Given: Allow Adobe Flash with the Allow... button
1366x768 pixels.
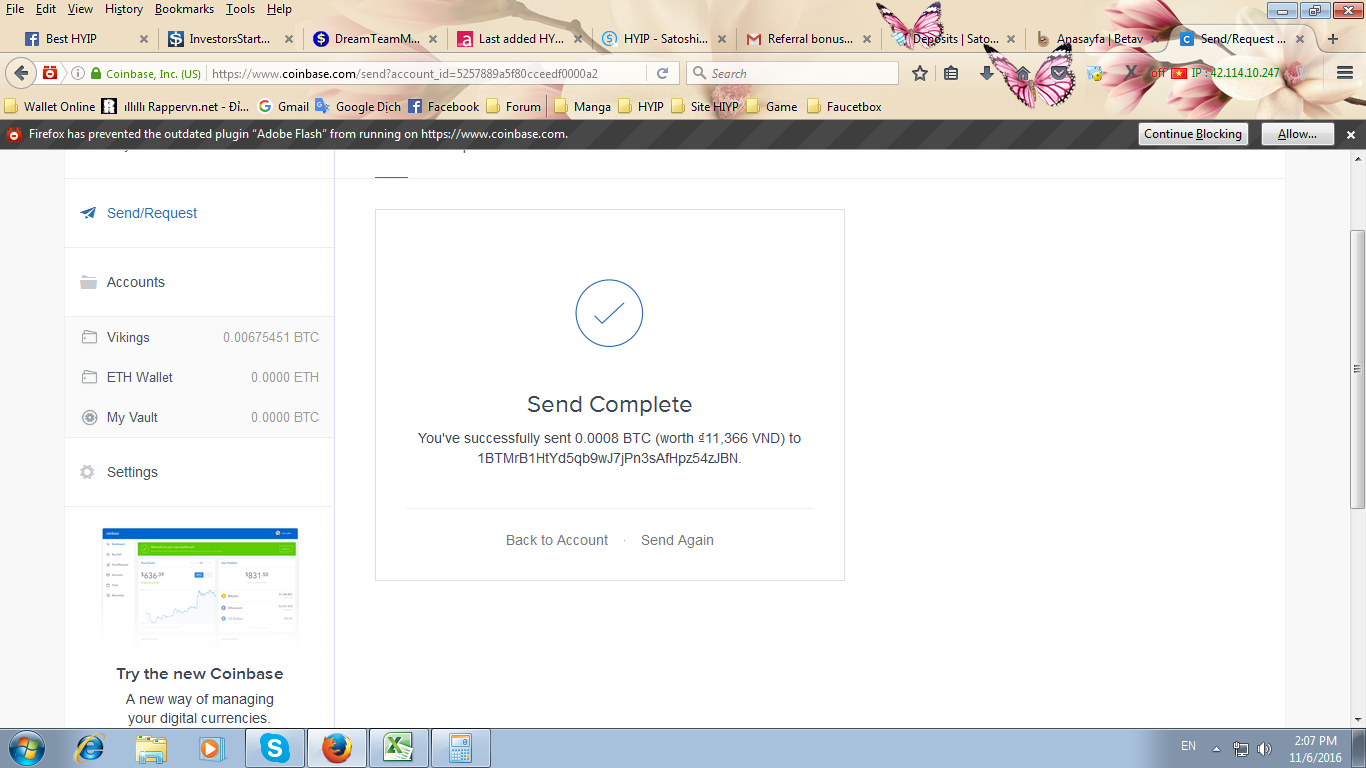Looking at the screenshot, I should click(x=1297, y=134).
